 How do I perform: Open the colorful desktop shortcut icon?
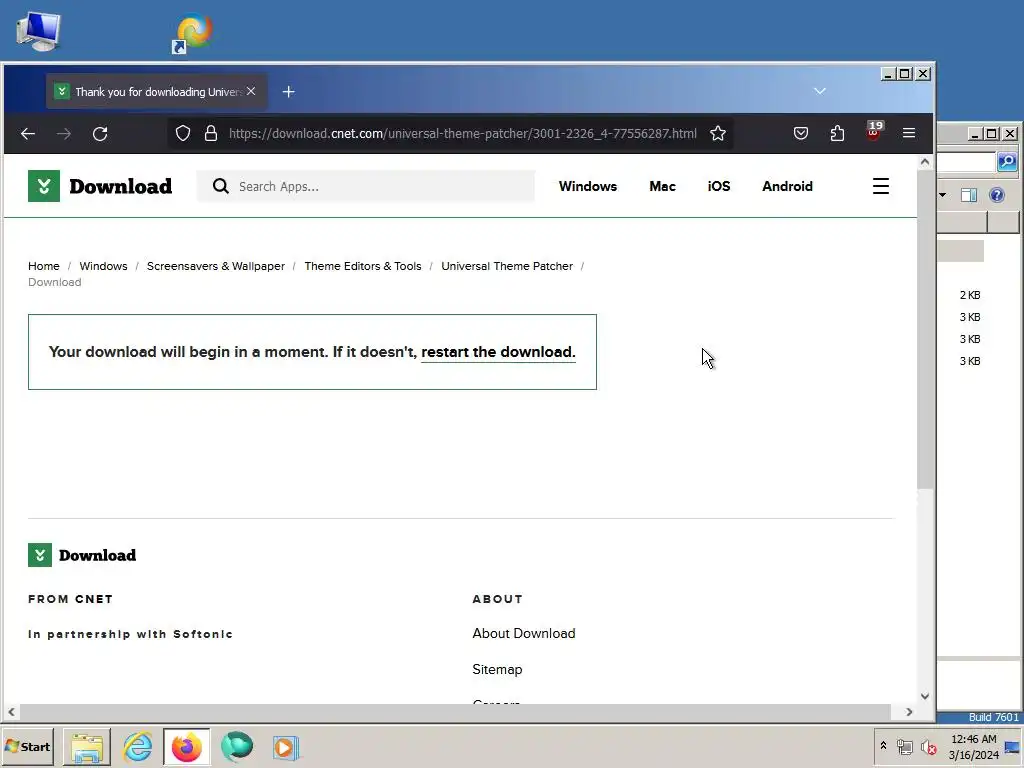pyautogui.click(x=194, y=33)
